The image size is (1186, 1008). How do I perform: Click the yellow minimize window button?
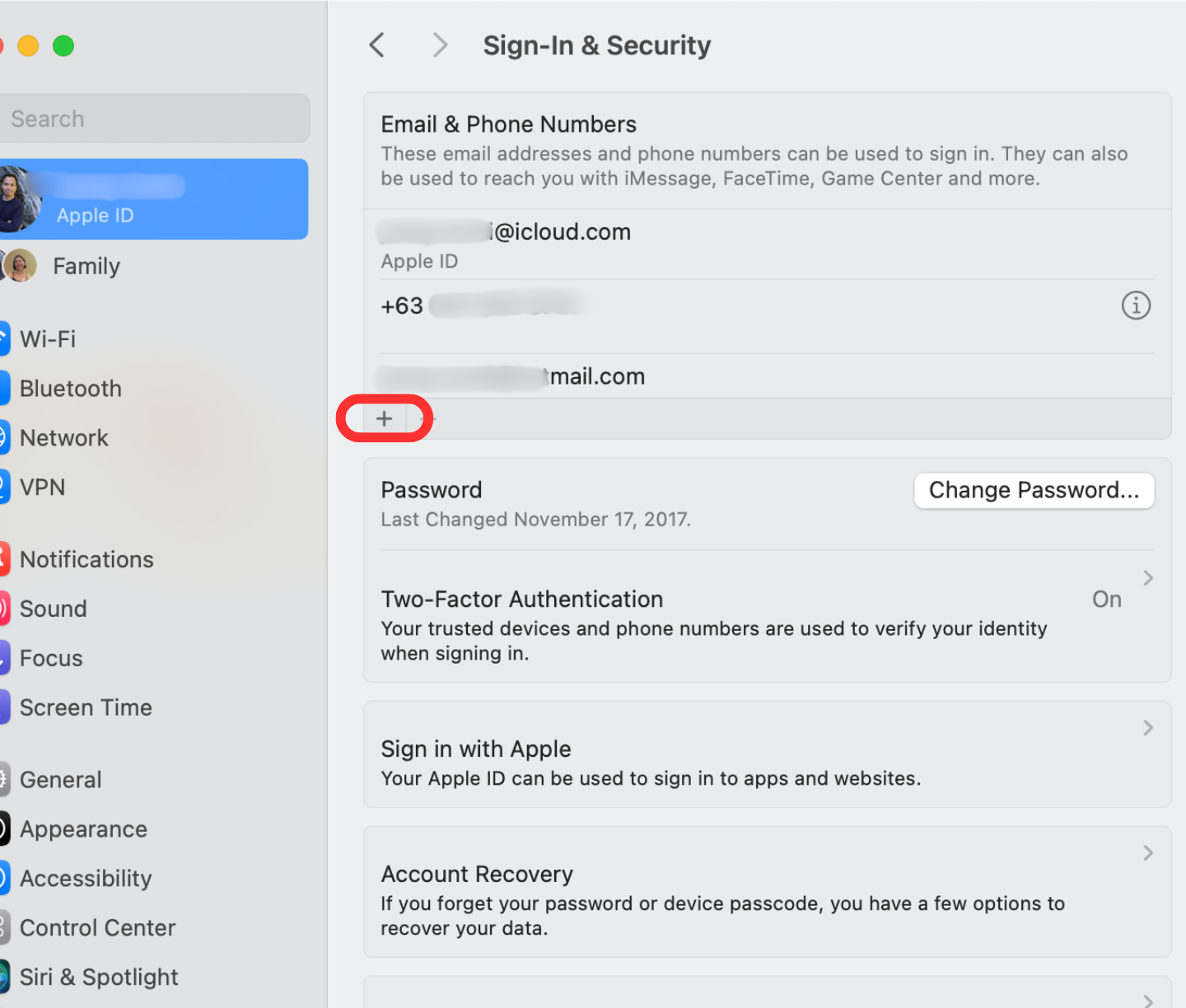coord(28,46)
